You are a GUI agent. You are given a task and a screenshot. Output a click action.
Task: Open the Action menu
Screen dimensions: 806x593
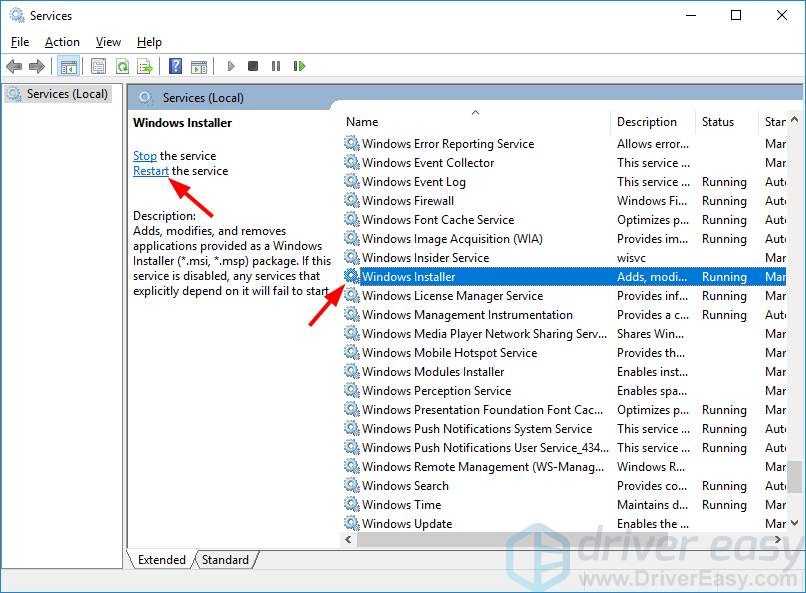[62, 42]
